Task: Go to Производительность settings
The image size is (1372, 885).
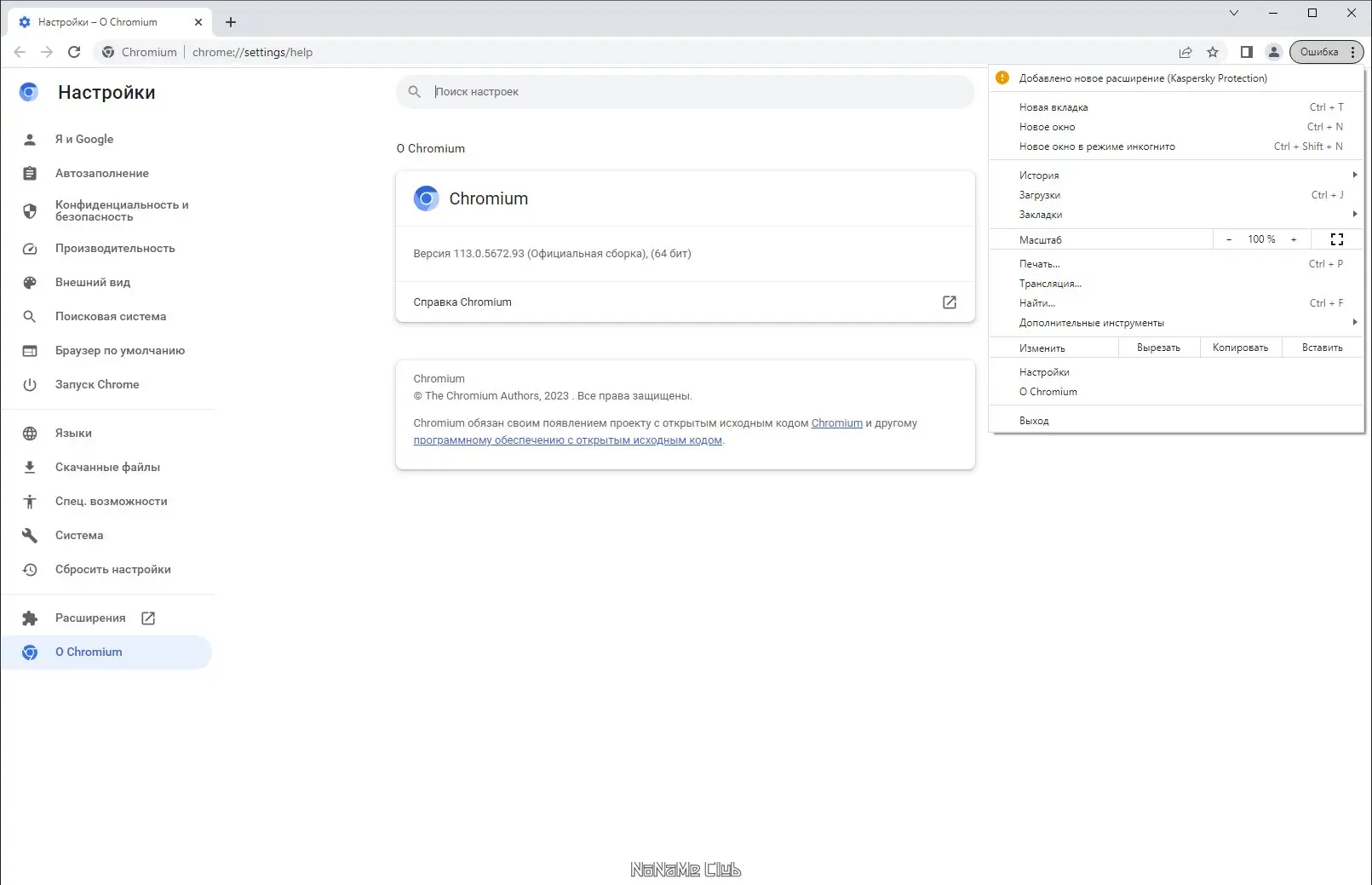Action: (x=115, y=248)
